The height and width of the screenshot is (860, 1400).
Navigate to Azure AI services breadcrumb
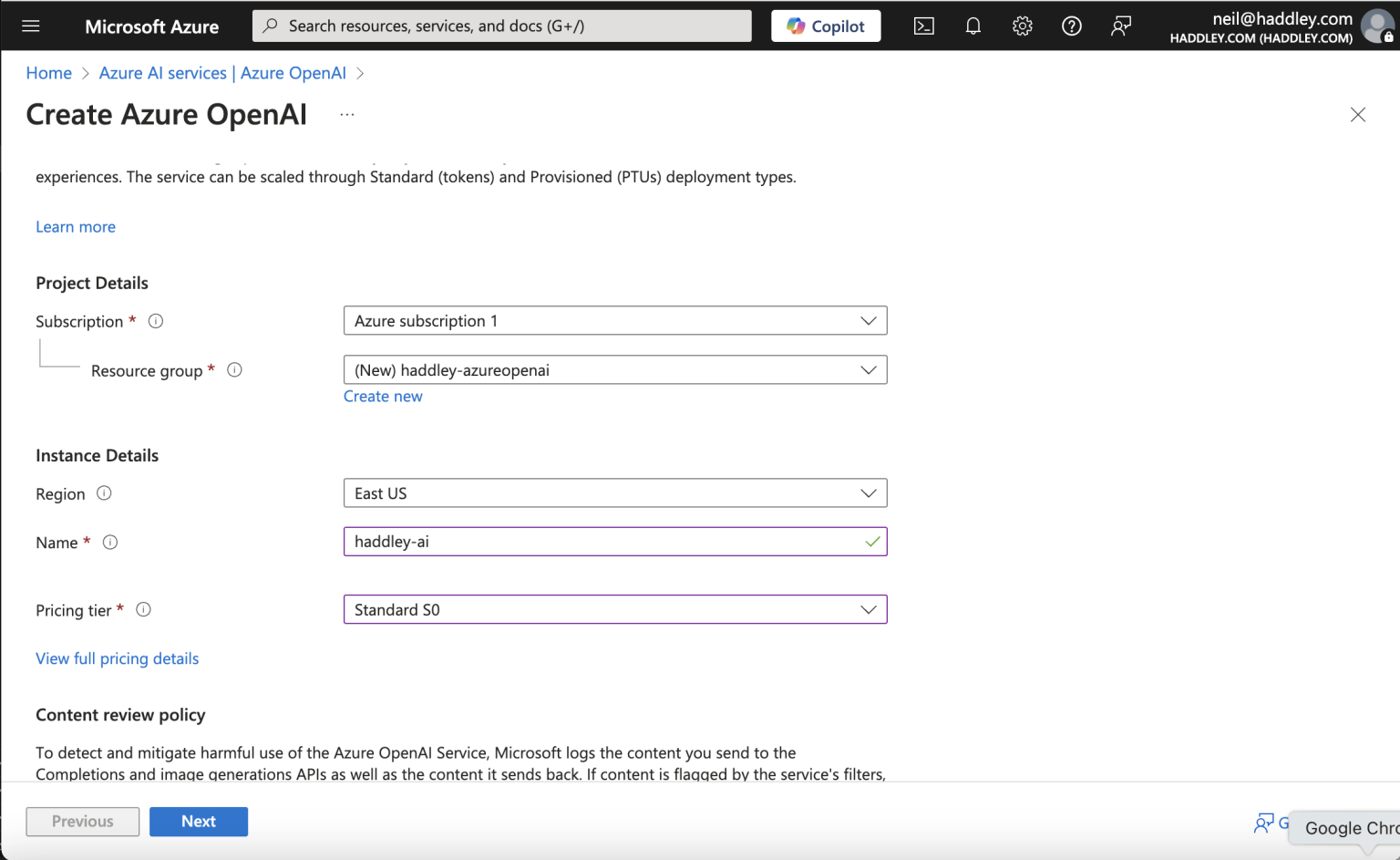point(222,73)
